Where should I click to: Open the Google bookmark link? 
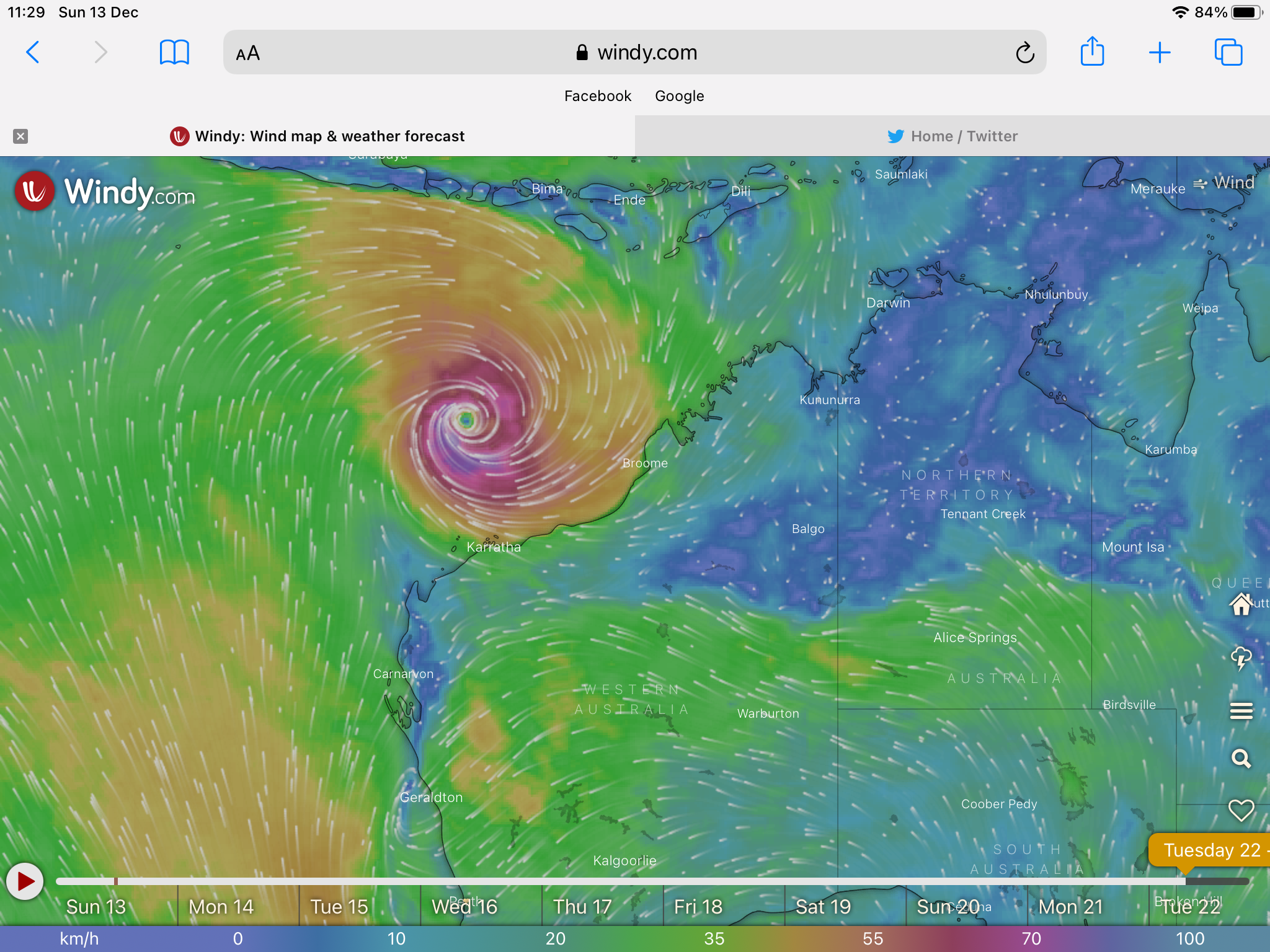[x=679, y=96]
